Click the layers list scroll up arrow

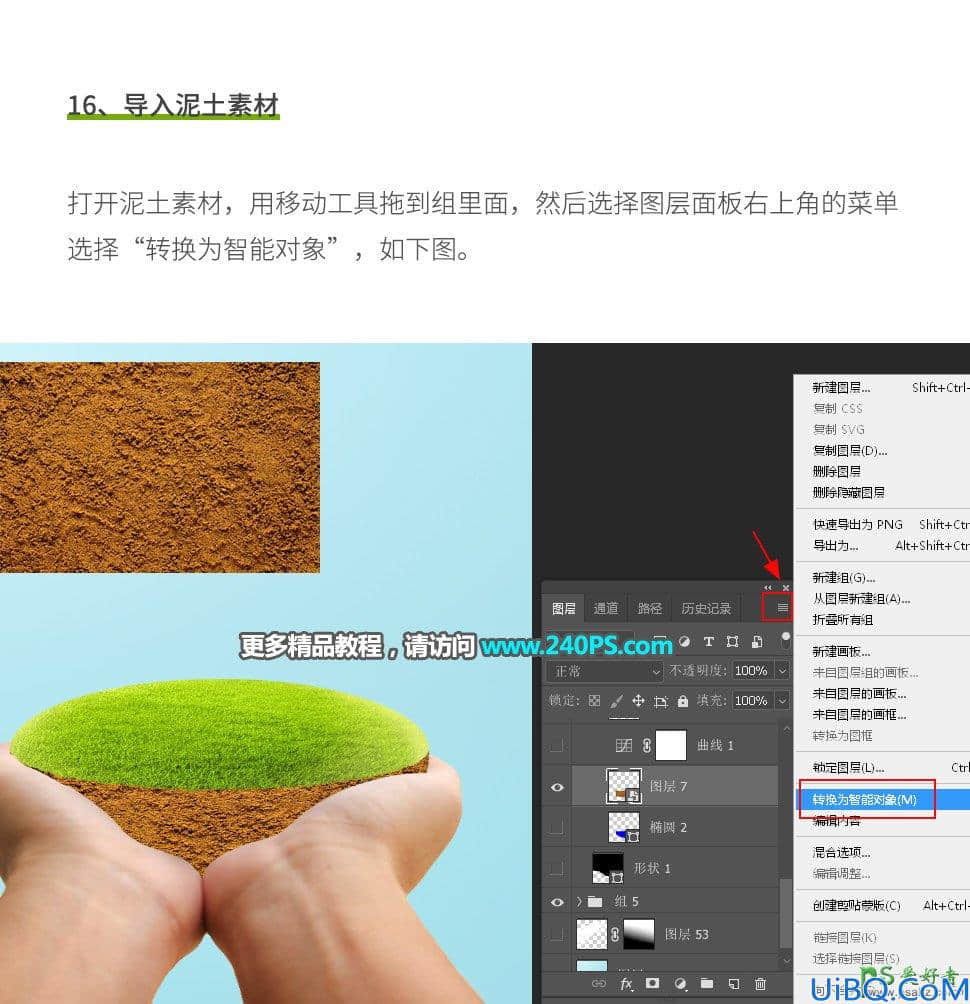coord(786,729)
